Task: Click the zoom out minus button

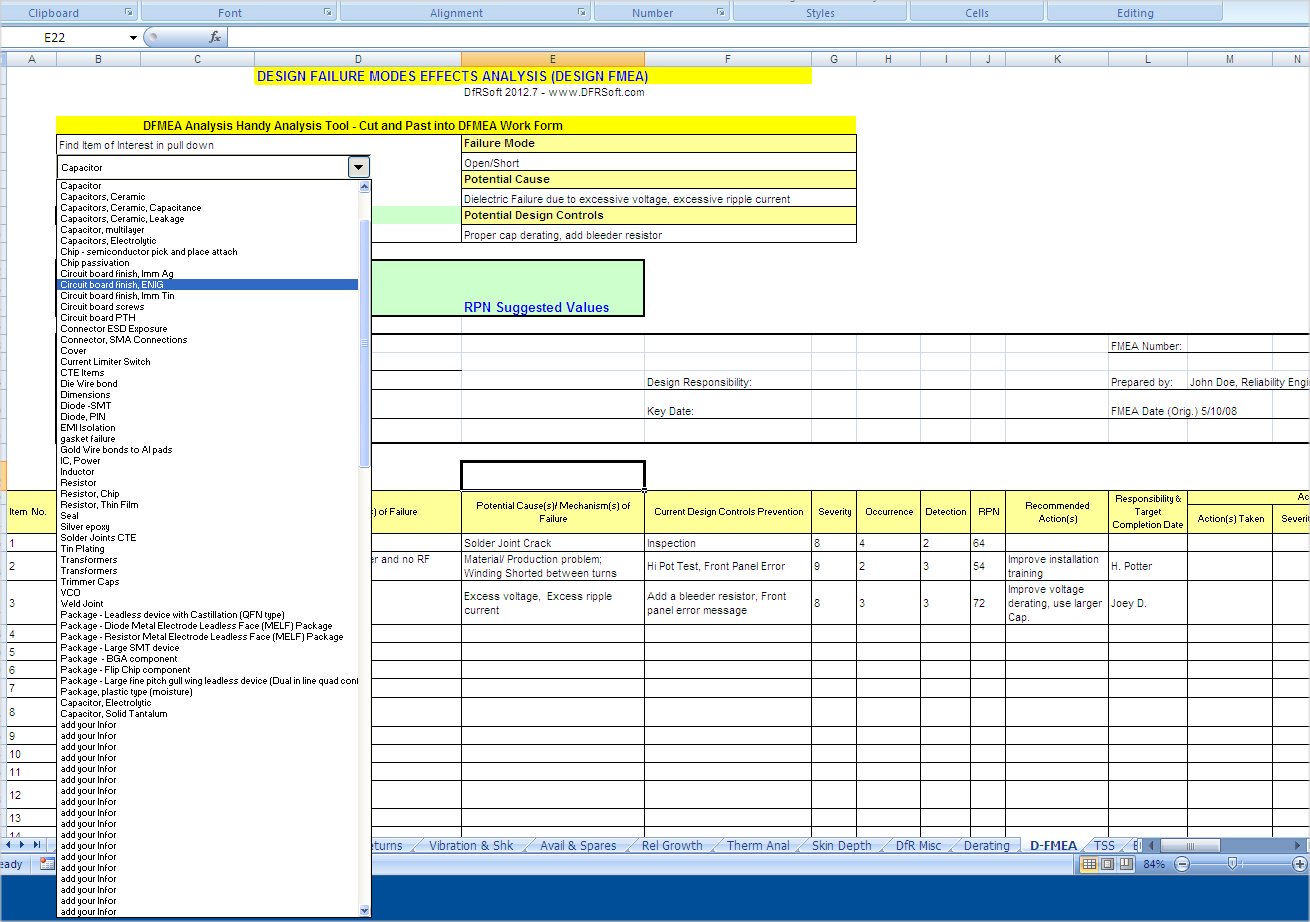Action: click(x=1182, y=864)
